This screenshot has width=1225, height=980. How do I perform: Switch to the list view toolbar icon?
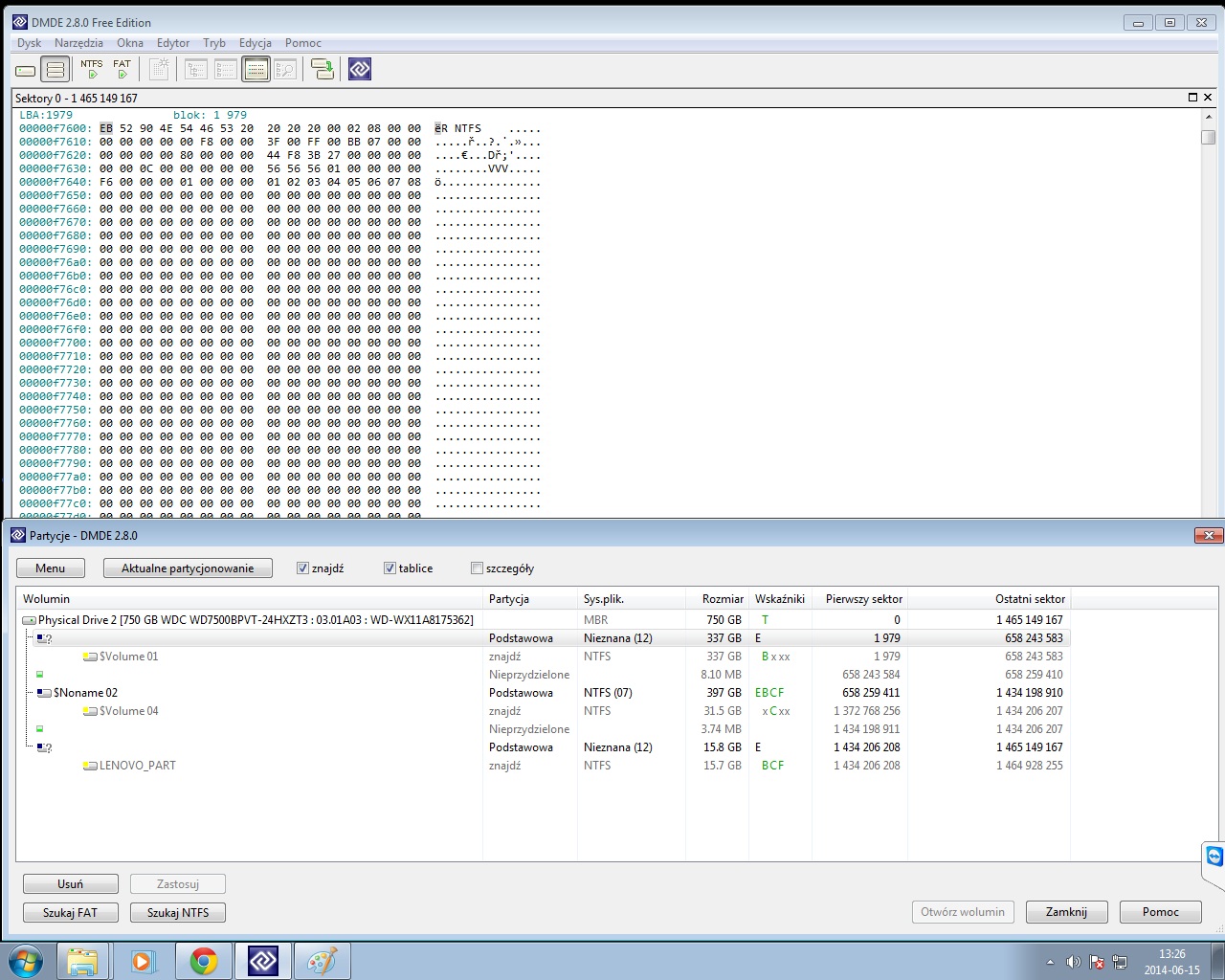(x=226, y=69)
